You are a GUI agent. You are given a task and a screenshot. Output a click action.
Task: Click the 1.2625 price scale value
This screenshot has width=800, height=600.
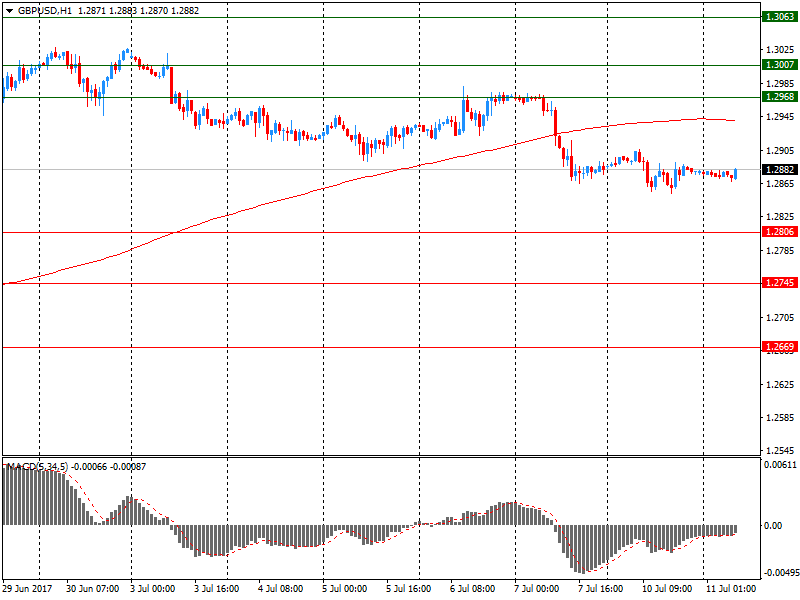[x=780, y=384]
